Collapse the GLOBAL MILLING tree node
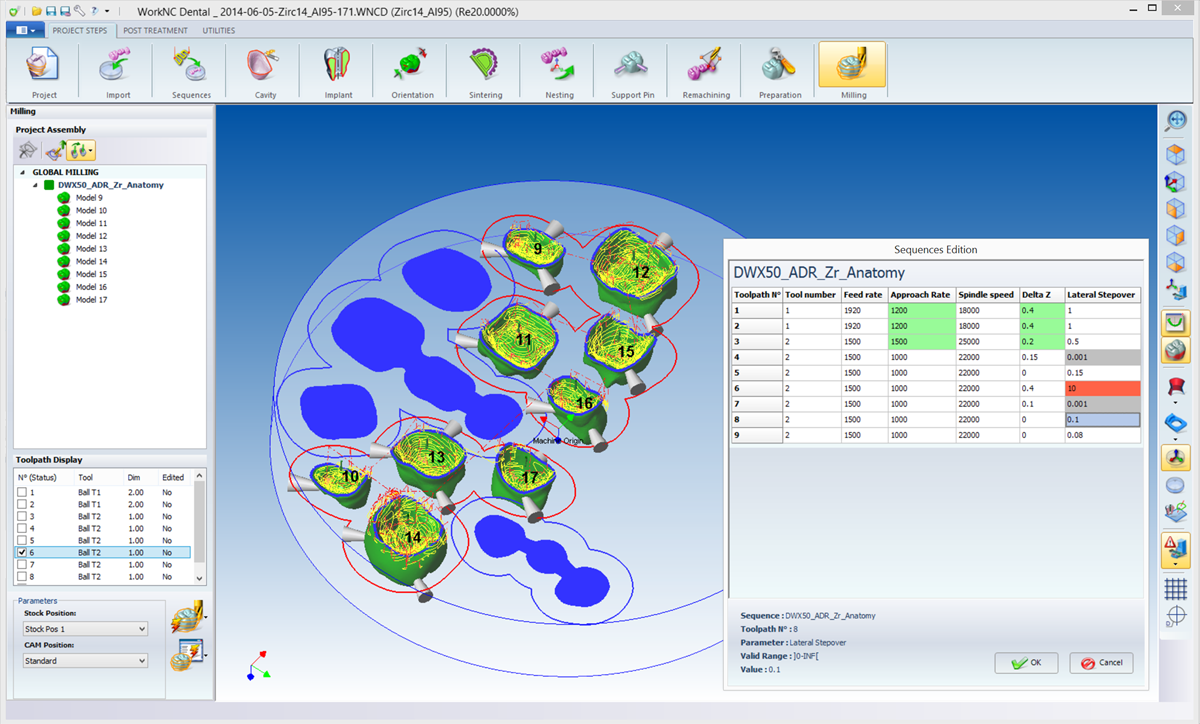 pos(23,172)
